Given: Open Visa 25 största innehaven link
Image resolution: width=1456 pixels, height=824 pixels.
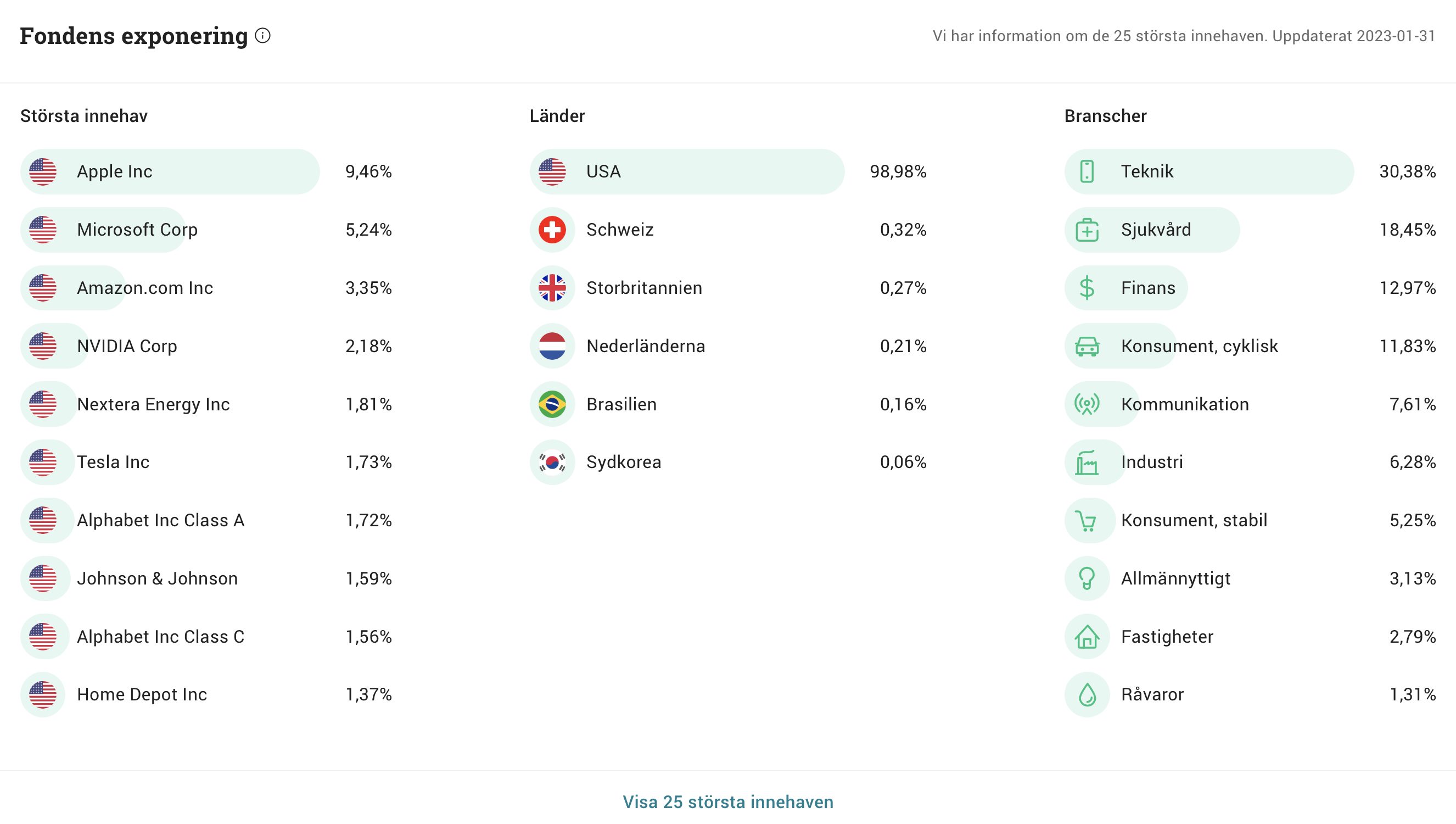Looking at the screenshot, I should pyautogui.click(x=727, y=802).
